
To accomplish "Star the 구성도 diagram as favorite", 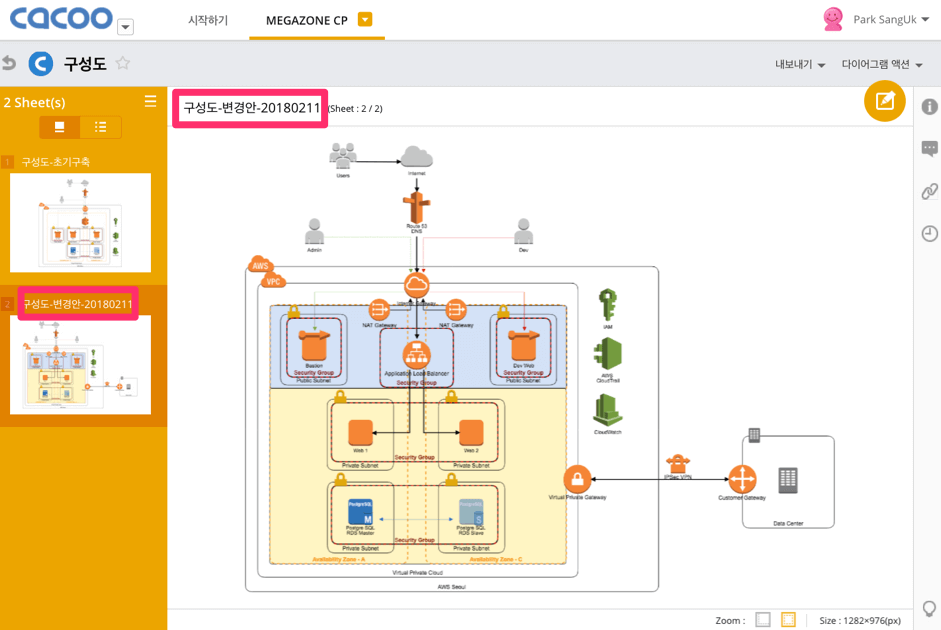I will click(x=123, y=64).
